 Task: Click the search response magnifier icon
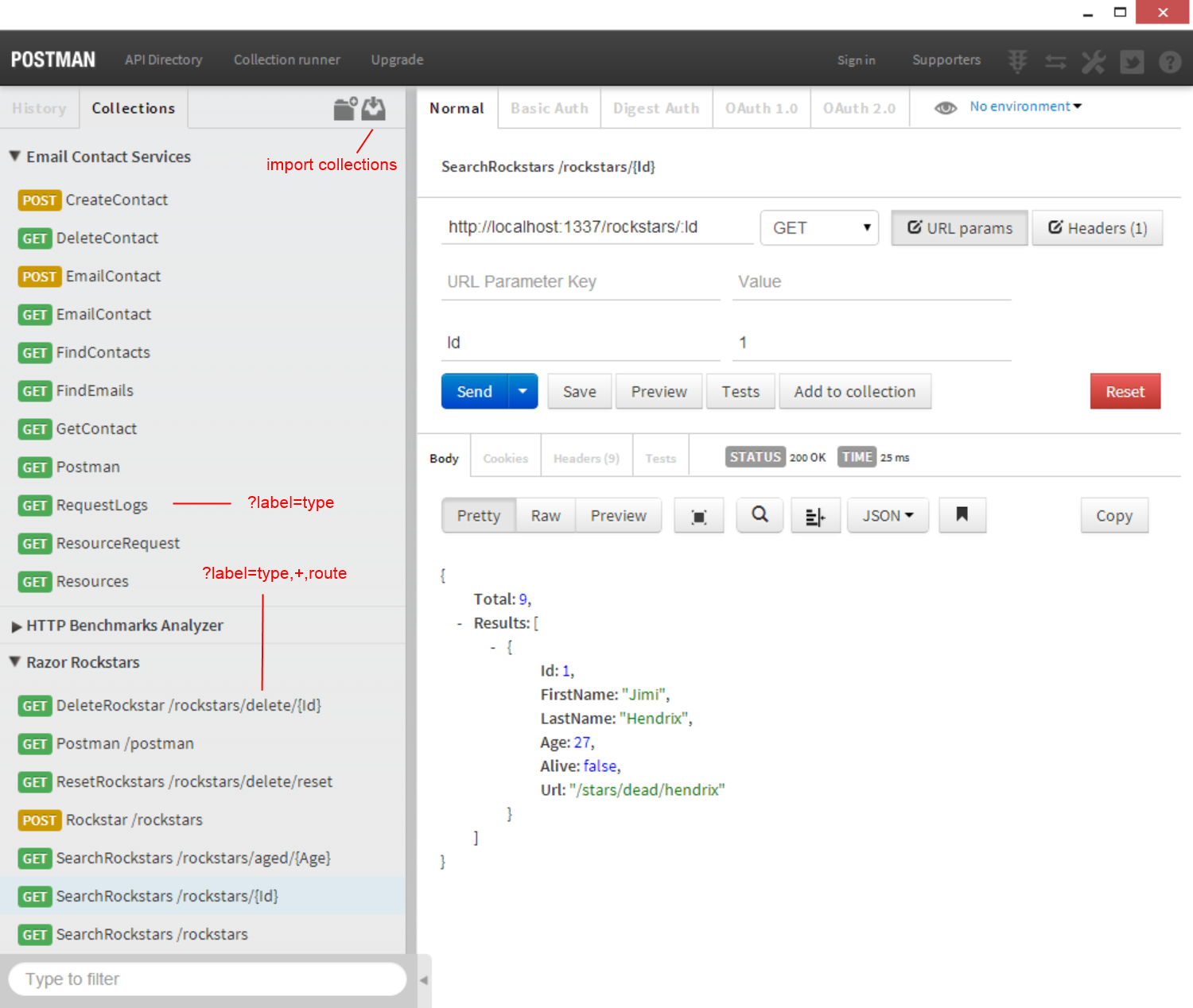(x=760, y=515)
